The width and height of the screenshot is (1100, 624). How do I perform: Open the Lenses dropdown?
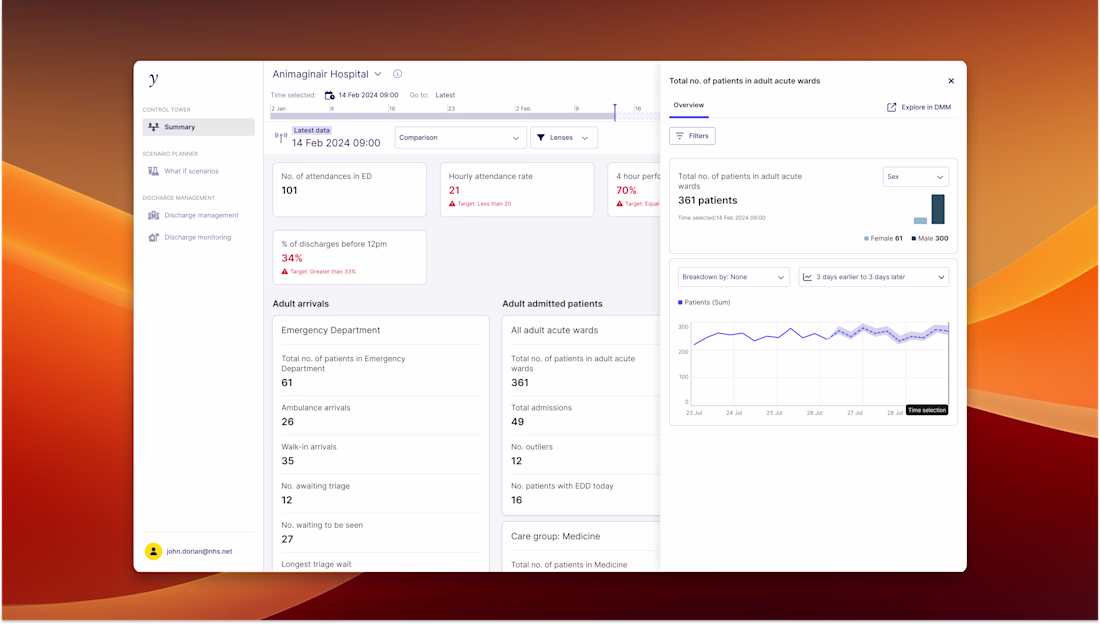[564, 138]
